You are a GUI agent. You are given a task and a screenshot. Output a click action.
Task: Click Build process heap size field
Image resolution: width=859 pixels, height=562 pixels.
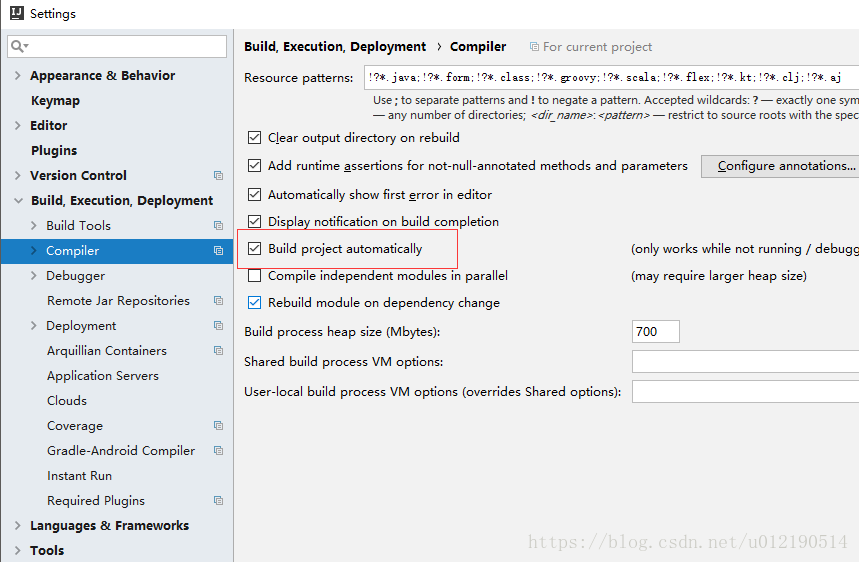point(656,331)
